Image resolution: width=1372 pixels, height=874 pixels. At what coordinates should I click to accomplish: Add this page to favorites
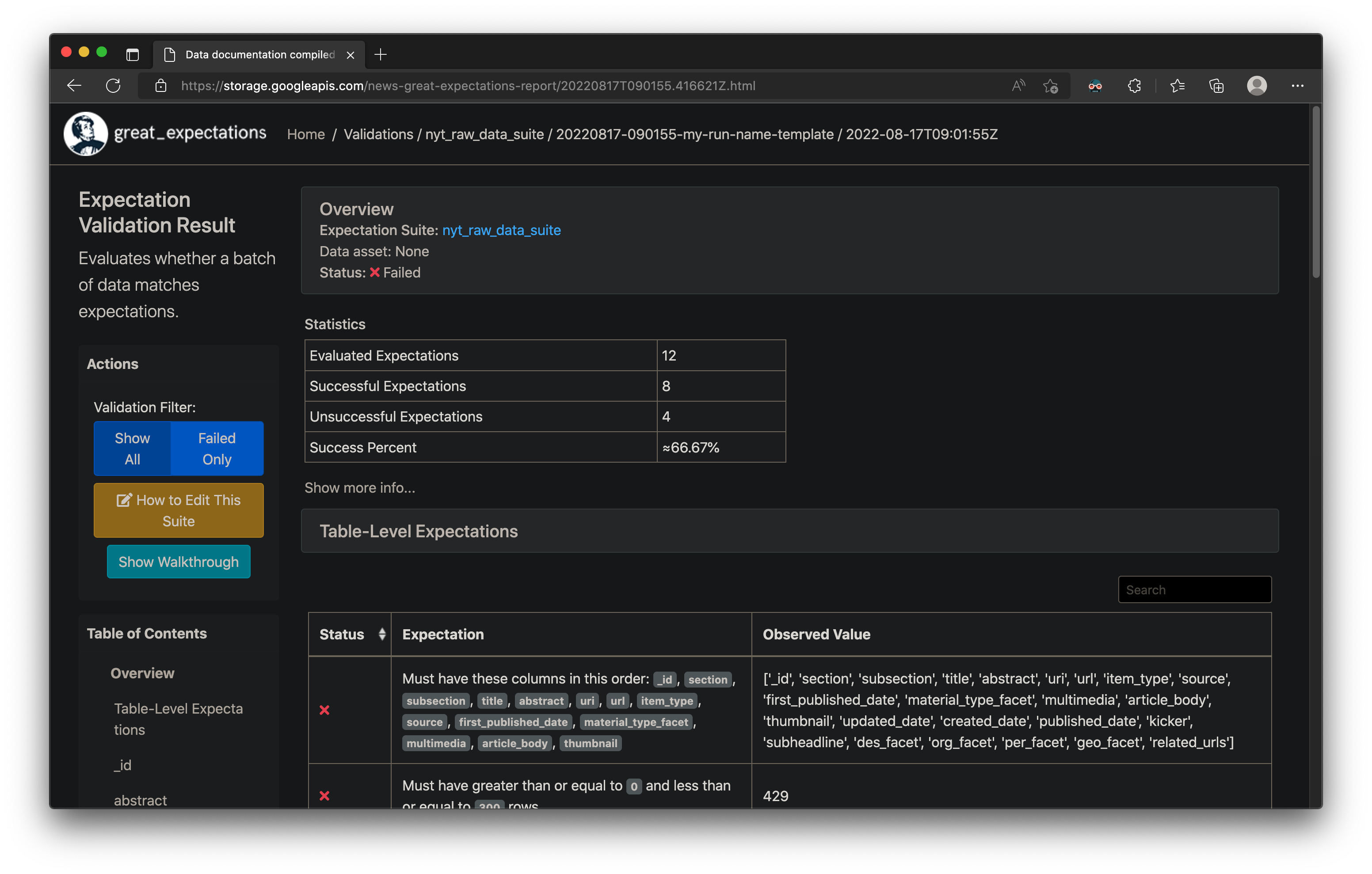1051,85
